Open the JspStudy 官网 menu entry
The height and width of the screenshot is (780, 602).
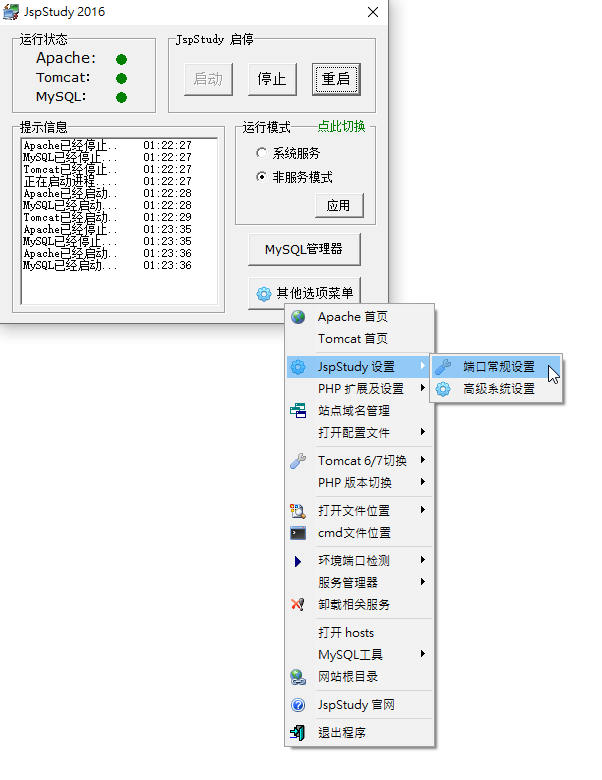359,705
